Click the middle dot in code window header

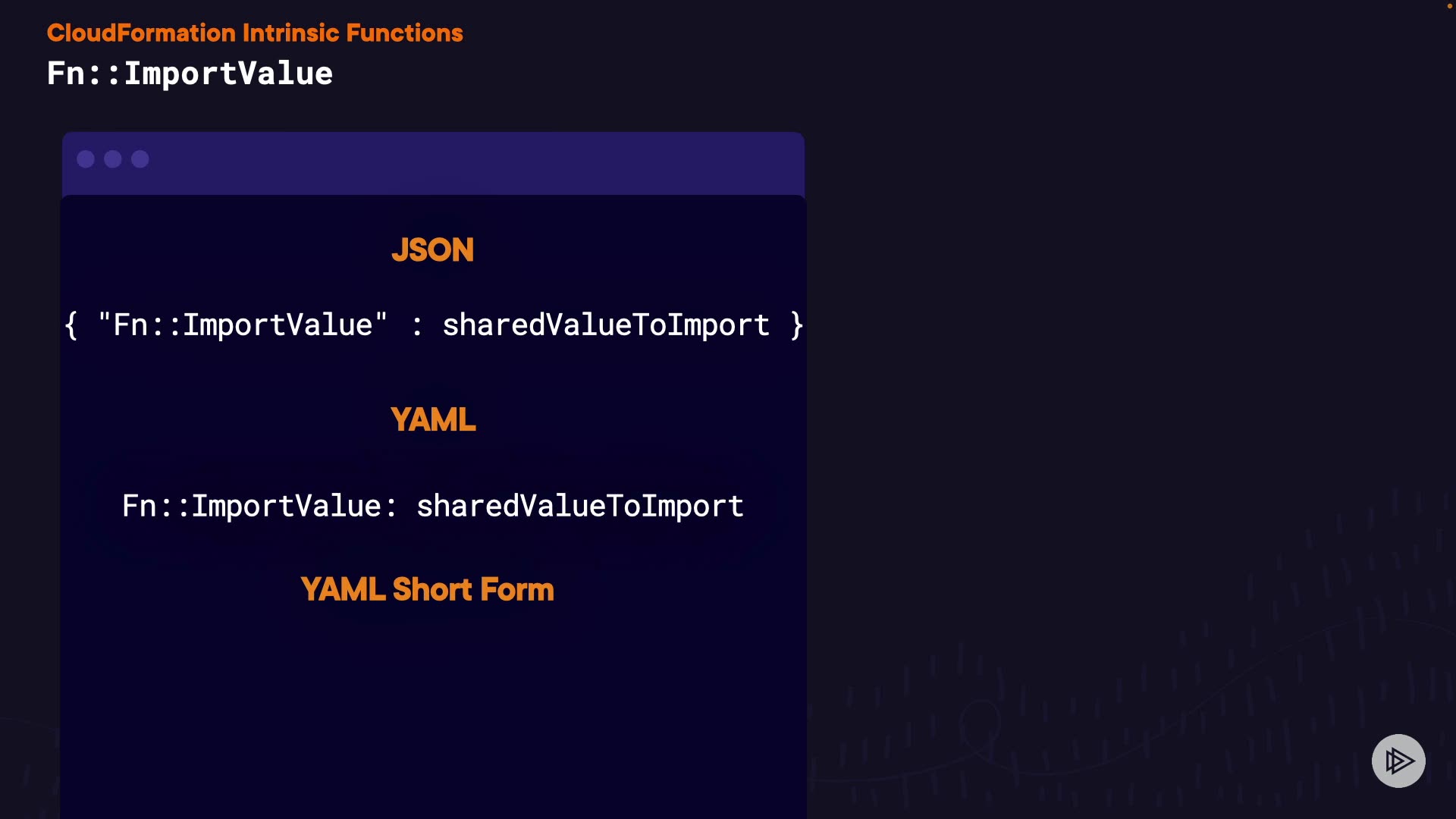click(x=113, y=159)
